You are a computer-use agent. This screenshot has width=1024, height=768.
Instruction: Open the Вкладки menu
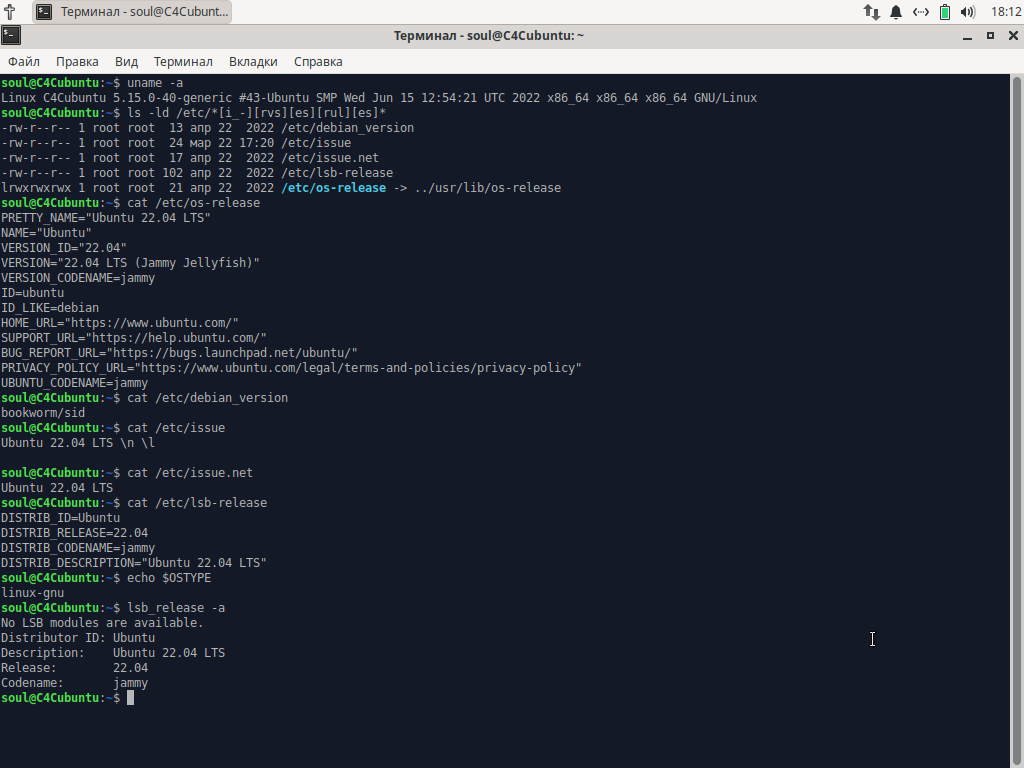(253, 61)
